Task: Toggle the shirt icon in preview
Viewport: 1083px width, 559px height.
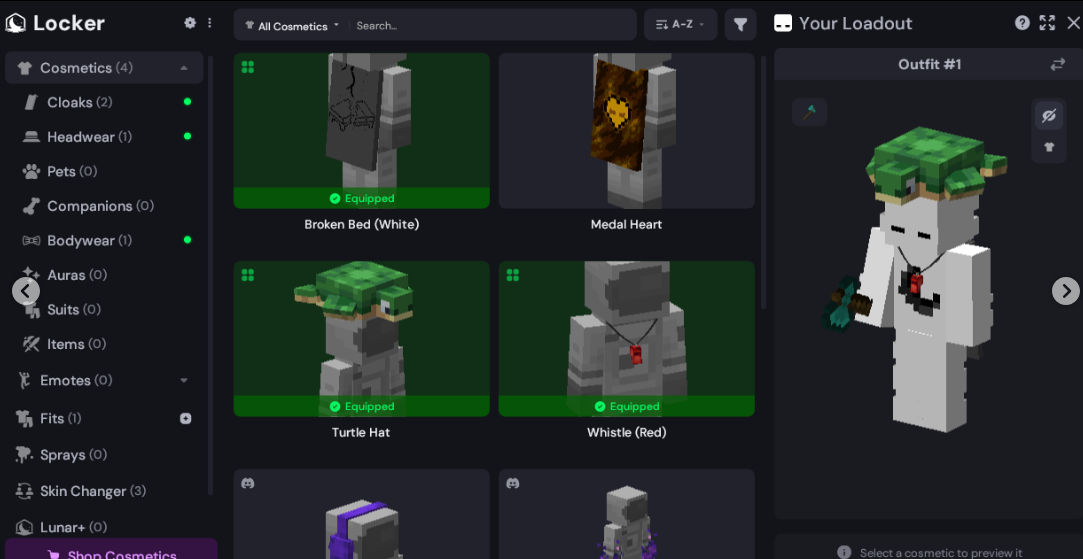Action: coord(1048,146)
